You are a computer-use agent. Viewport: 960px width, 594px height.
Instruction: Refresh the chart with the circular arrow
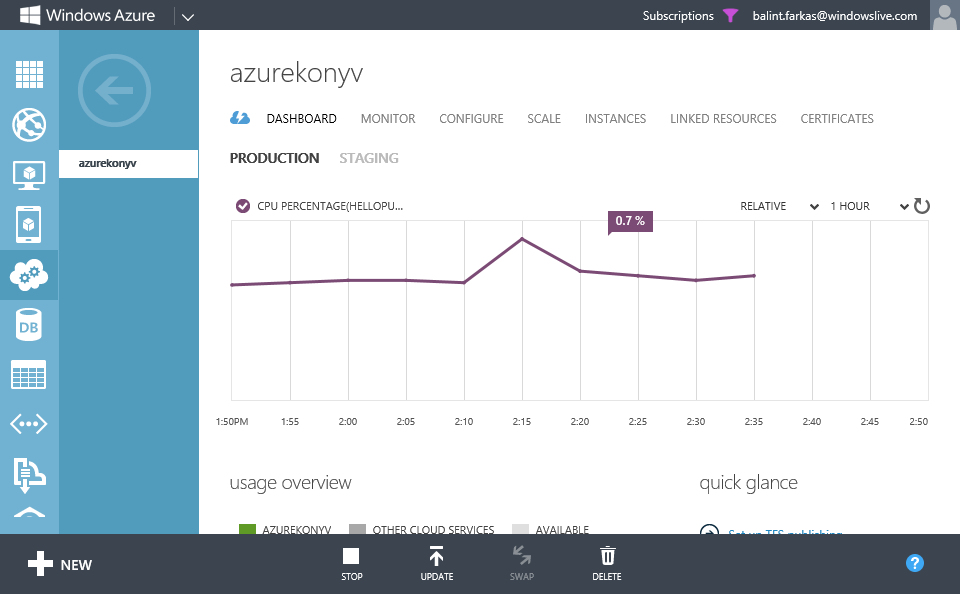[921, 206]
